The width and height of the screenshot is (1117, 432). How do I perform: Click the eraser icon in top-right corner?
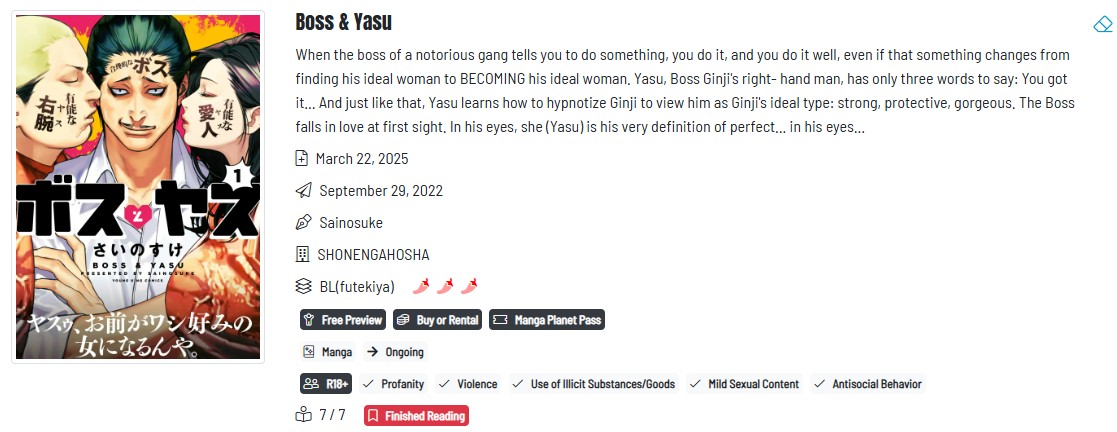(1102, 24)
